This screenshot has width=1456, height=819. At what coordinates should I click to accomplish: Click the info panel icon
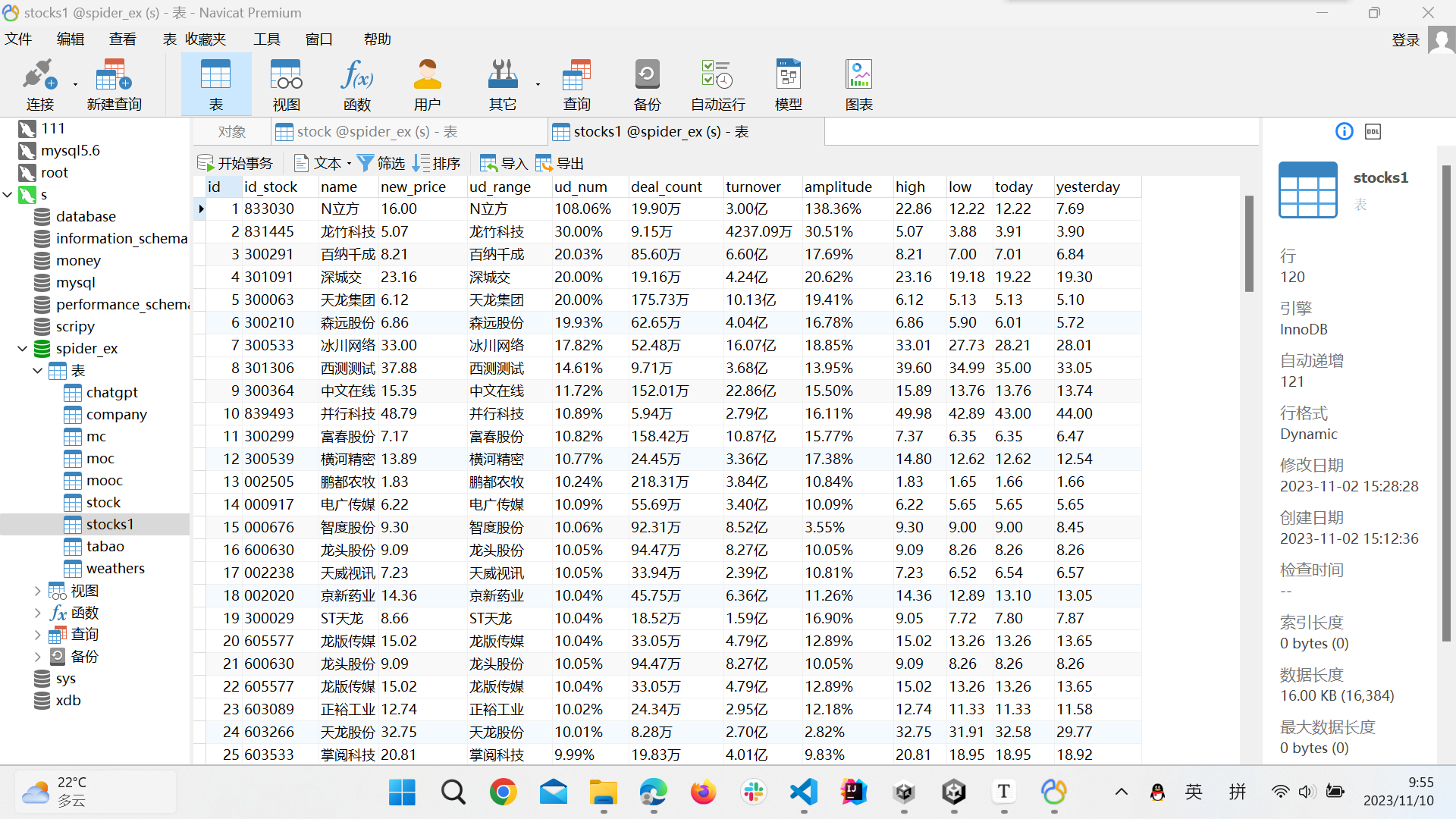click(x=1344, y=132)
